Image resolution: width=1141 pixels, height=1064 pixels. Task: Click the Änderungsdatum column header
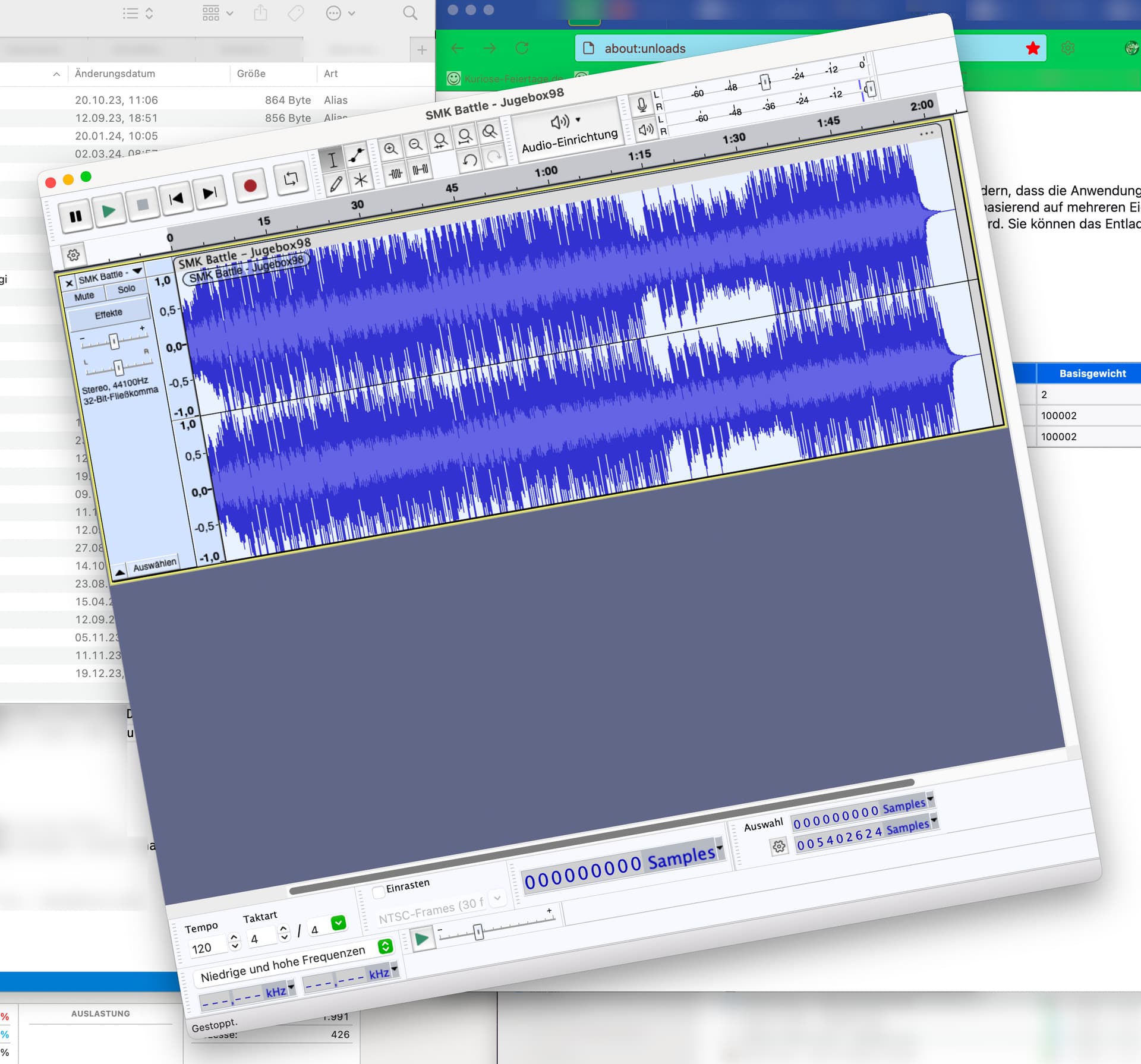(115, 74)
